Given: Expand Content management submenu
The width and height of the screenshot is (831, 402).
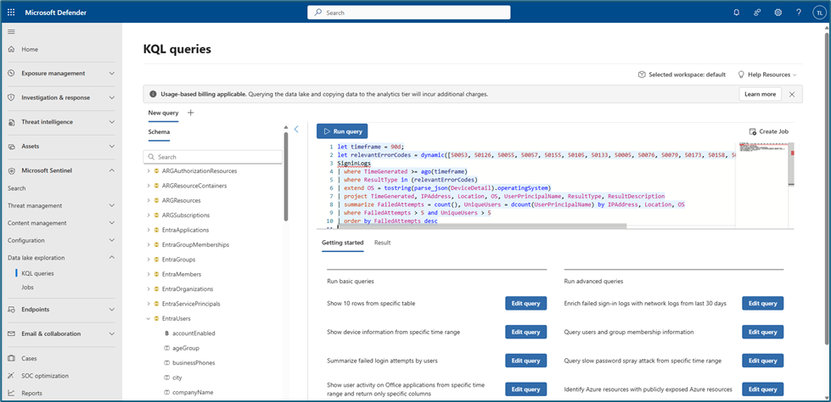Looking at the screenshot, I should coord(112,223).
